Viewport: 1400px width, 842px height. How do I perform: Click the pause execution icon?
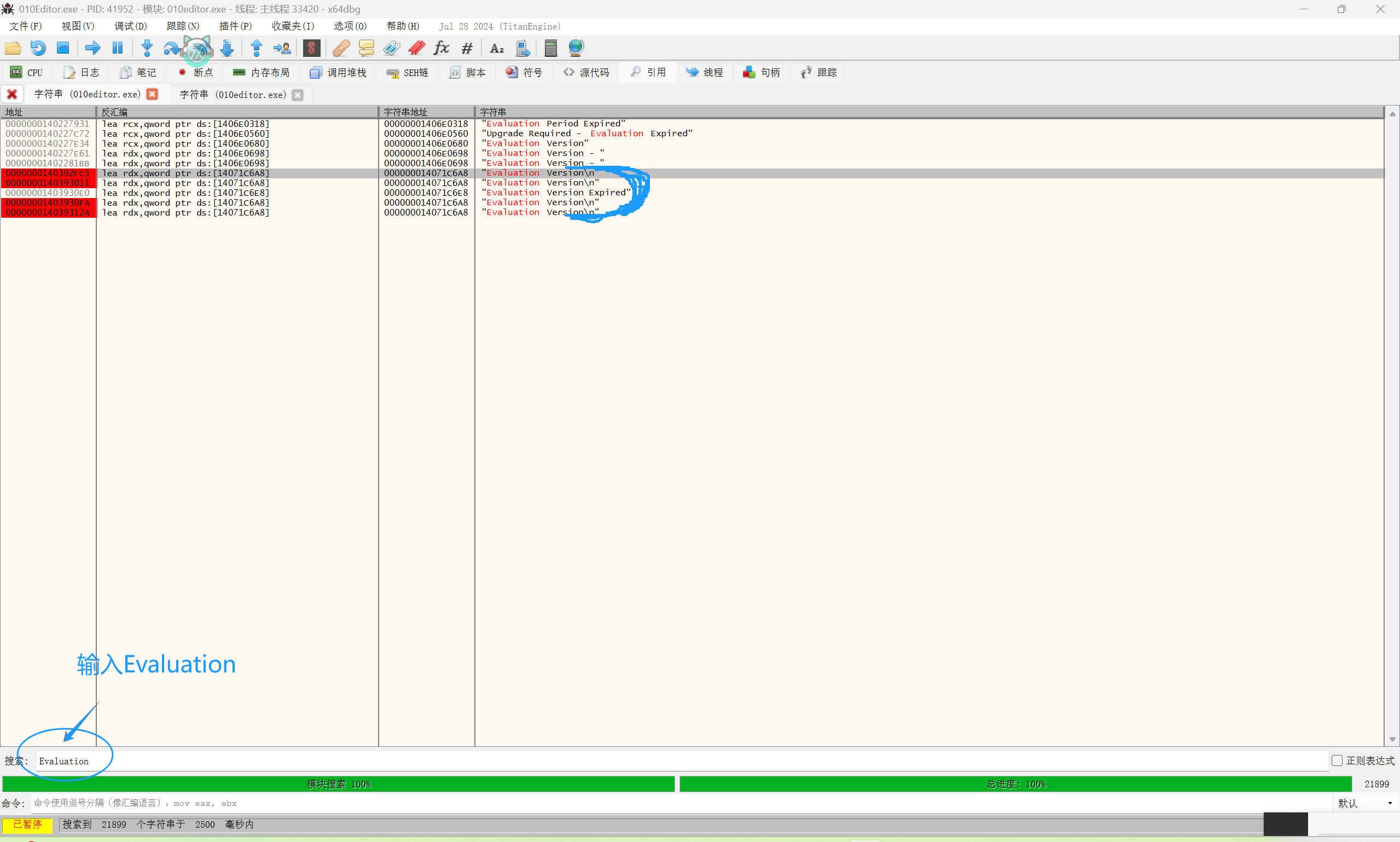[118, 48]
